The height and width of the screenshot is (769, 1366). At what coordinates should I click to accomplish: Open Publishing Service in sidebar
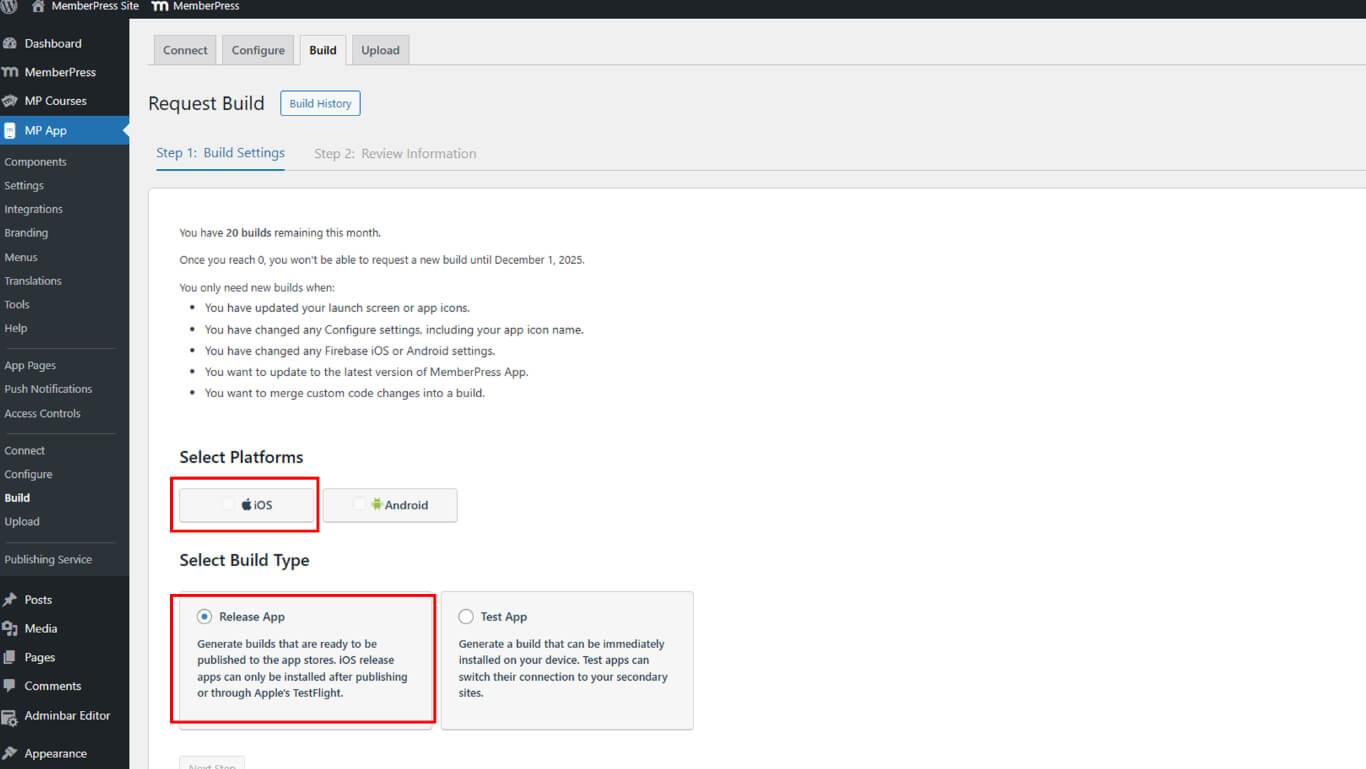click(x=48, y=560)
